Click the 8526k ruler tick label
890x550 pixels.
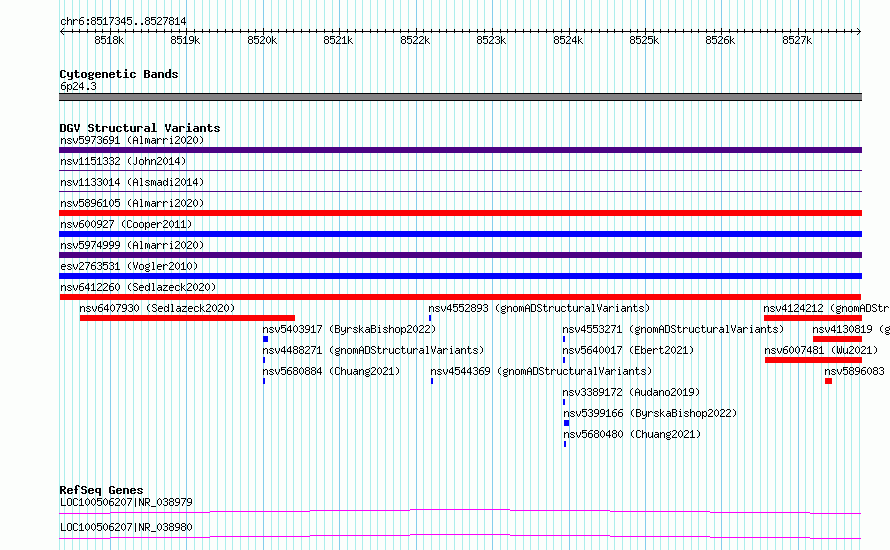pyautogui.click(x=720, y=40)
